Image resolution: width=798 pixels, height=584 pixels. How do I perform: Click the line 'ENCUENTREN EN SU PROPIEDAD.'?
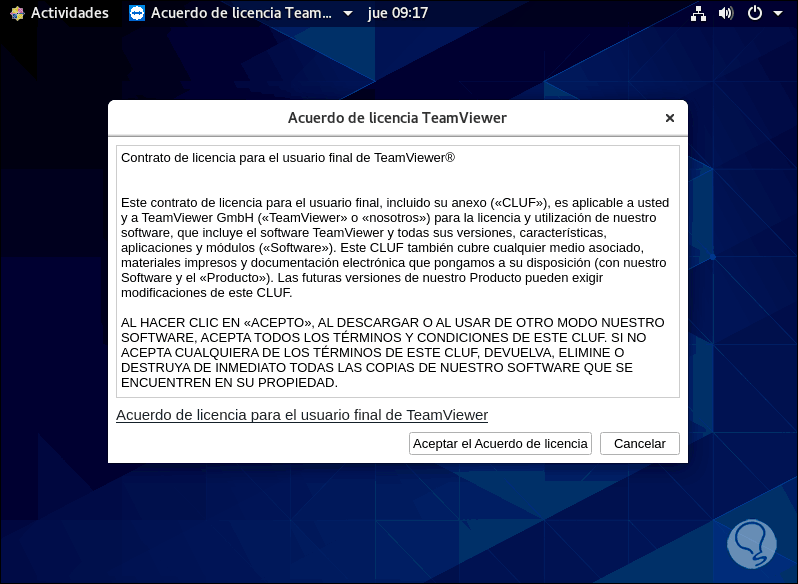click(230, 383)
